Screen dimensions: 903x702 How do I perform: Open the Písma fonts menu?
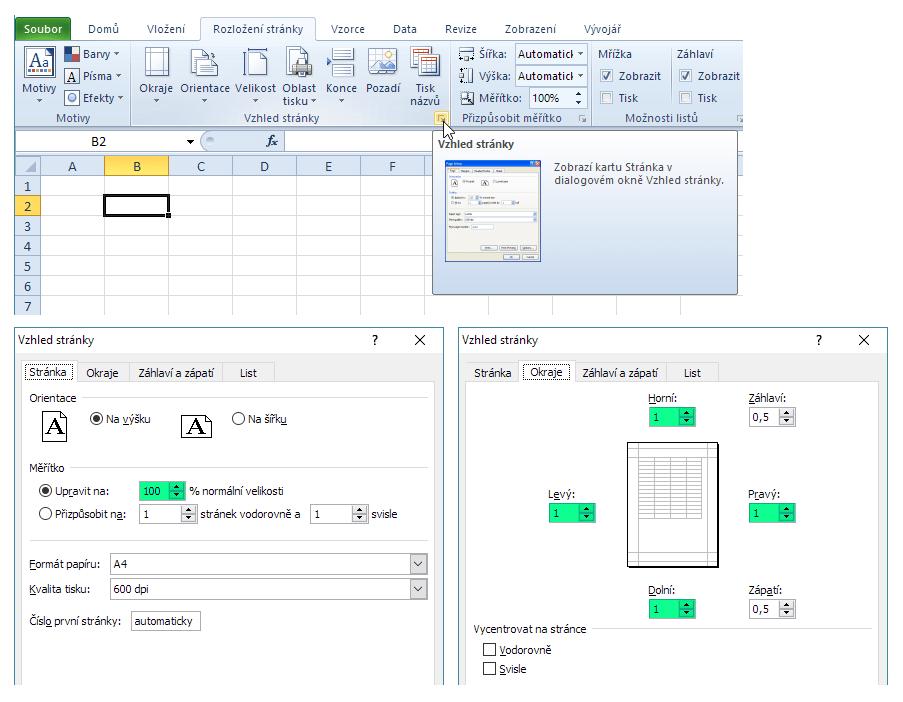pos(93,76)
